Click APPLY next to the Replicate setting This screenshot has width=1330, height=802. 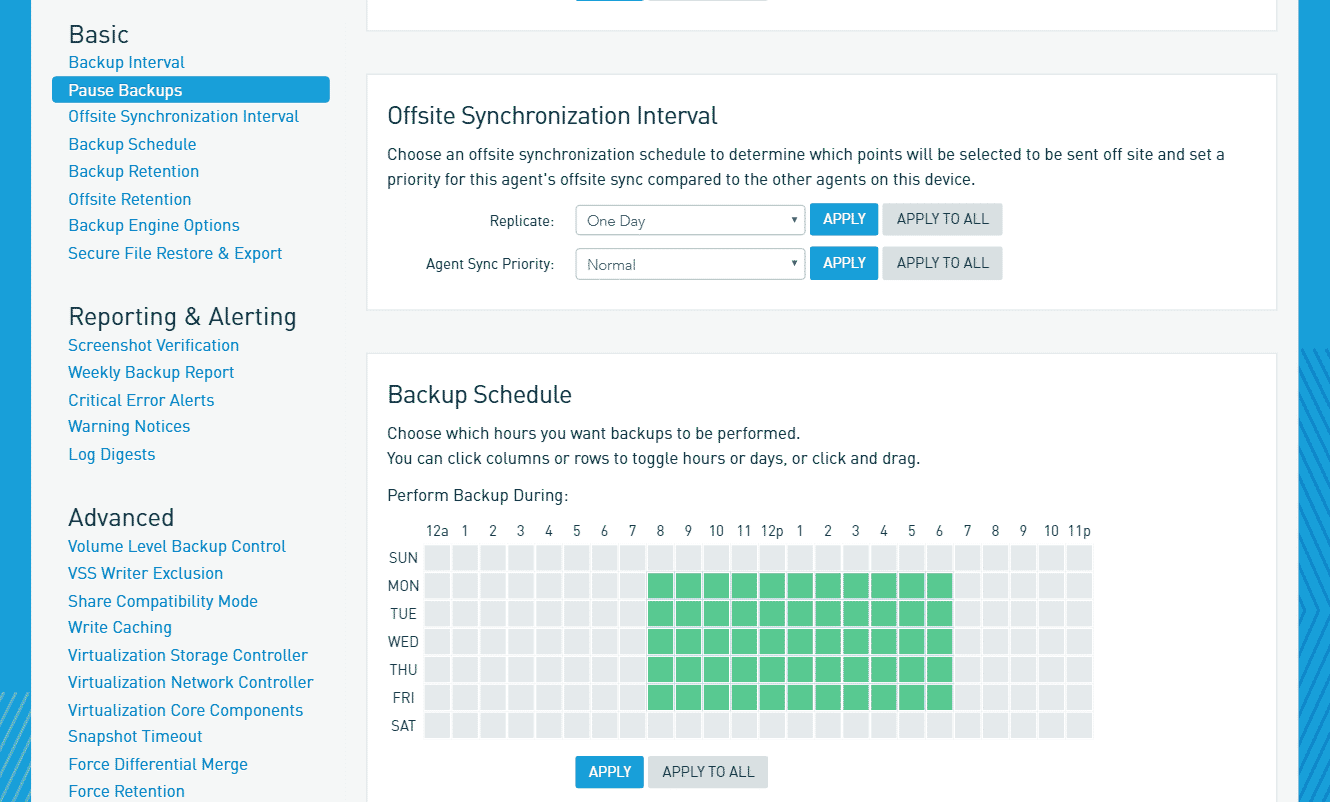point(843,219)
